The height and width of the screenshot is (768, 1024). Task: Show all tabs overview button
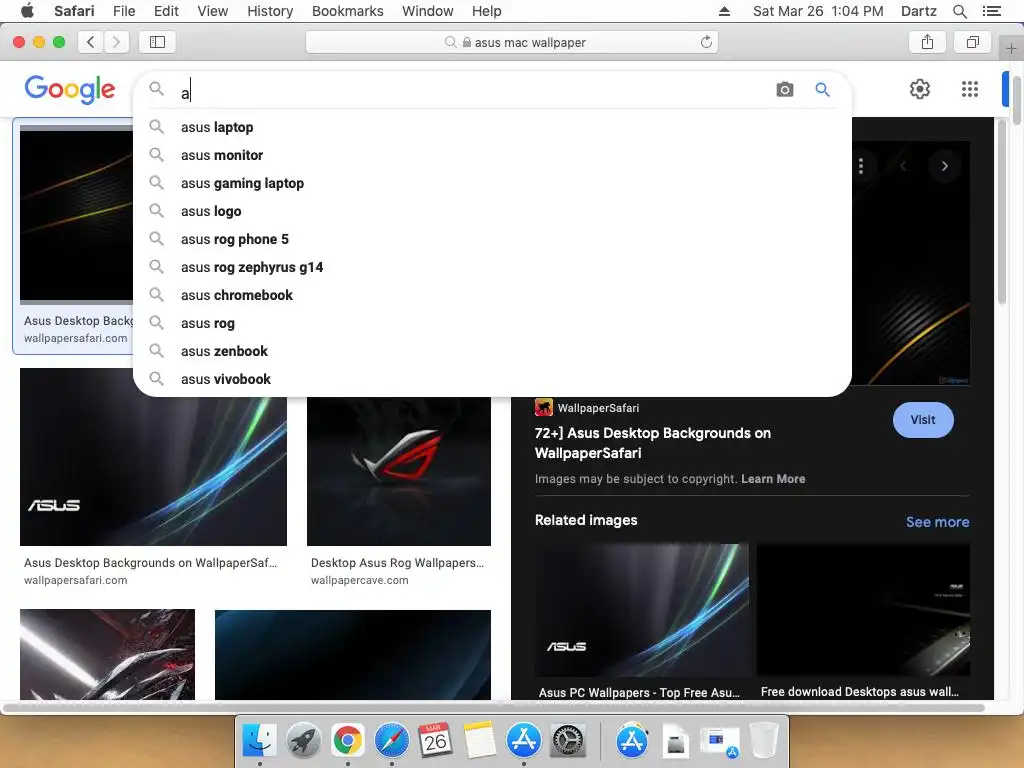pyautogui.click(x=972, y=42)
